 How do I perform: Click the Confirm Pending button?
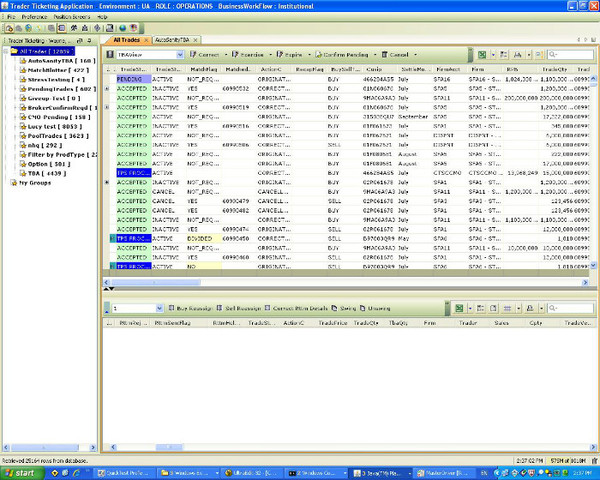click(342, 55)
